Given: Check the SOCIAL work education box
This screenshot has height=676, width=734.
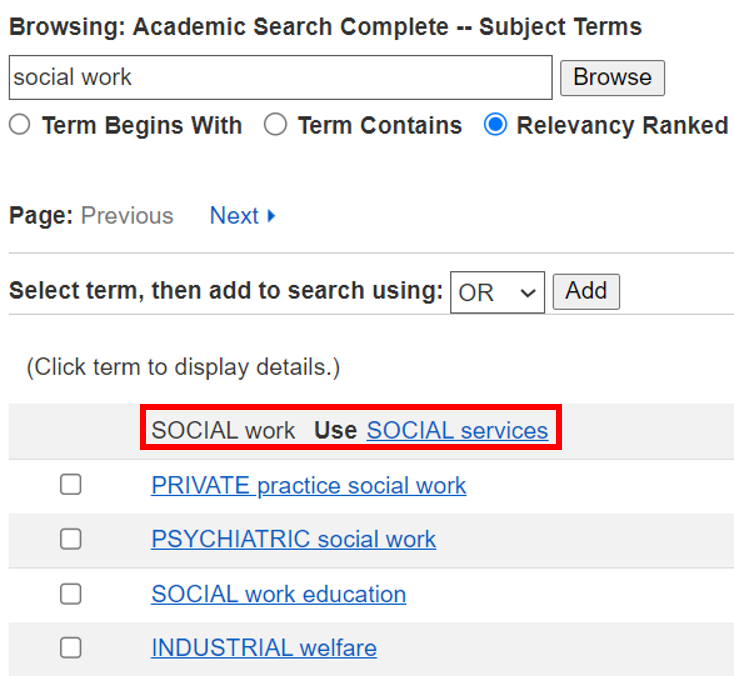Looking at the screenshot, I should pos(71,594).
